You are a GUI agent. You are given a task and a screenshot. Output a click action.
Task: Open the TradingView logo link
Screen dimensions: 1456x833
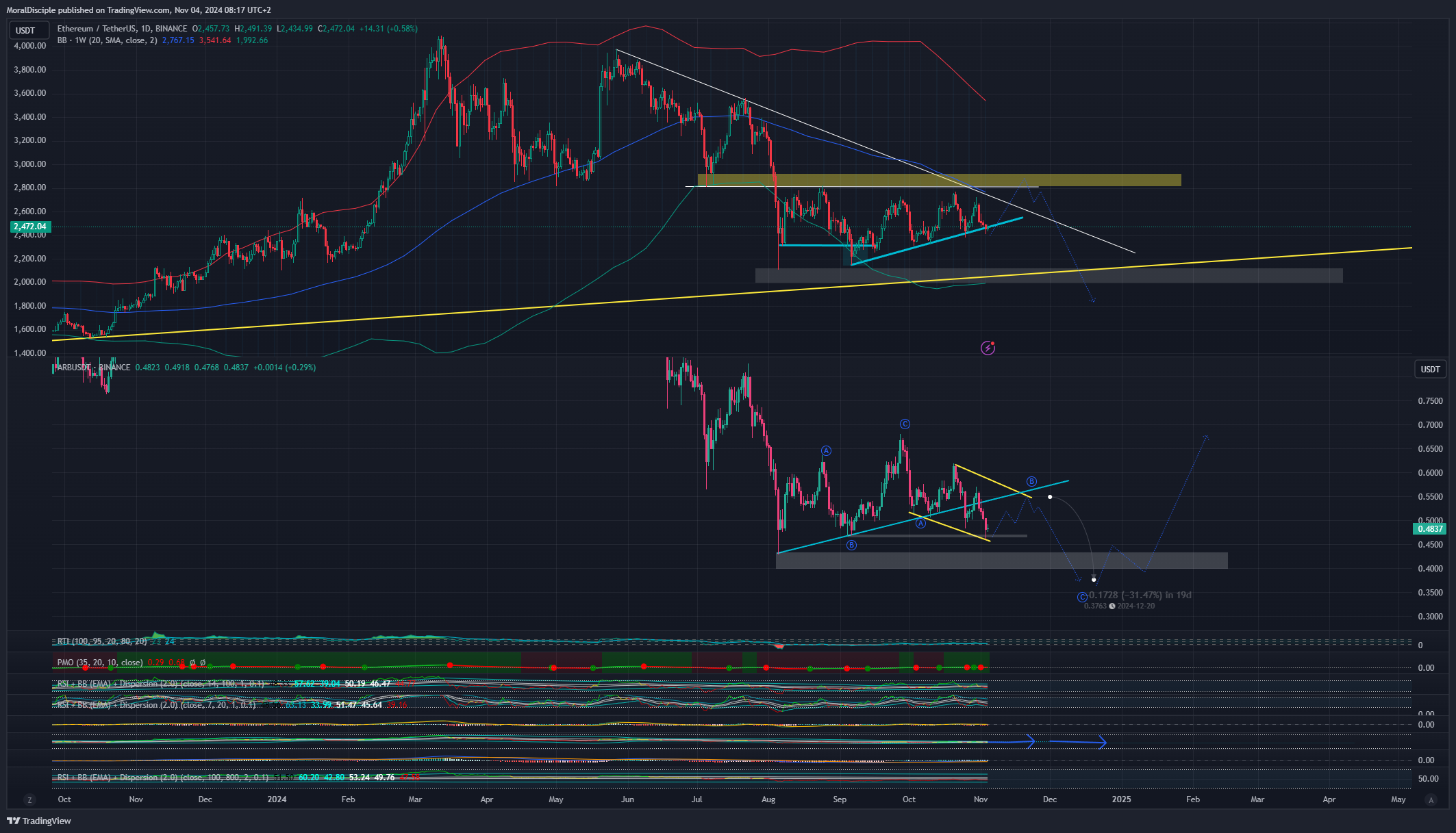coord(39,821)
